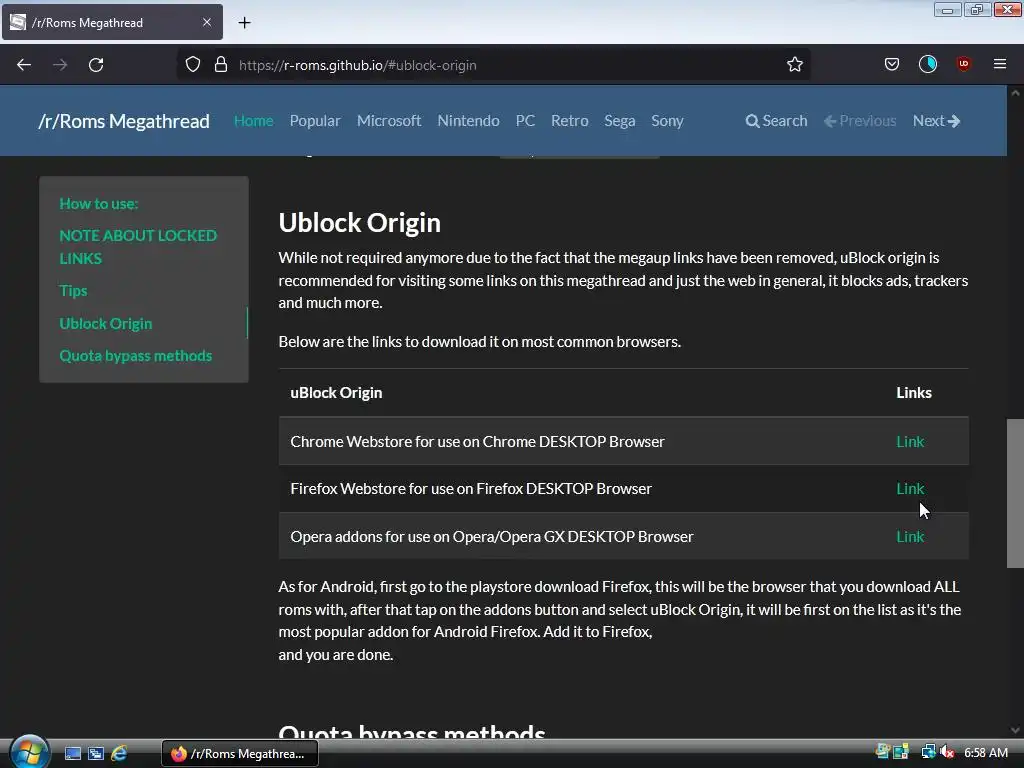Click the URL address bar
The image size is (1024, 768).
click(x=493, y=65)
